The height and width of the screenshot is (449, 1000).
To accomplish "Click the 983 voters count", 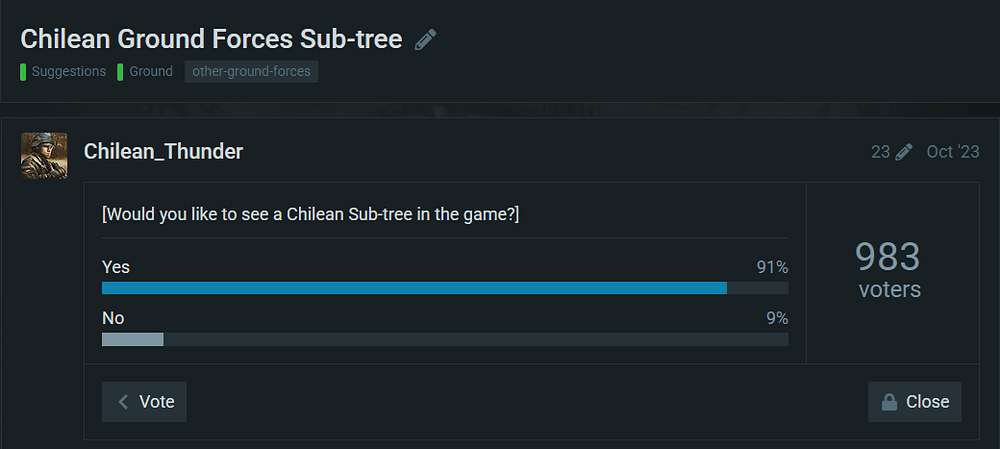I will 888,270.
